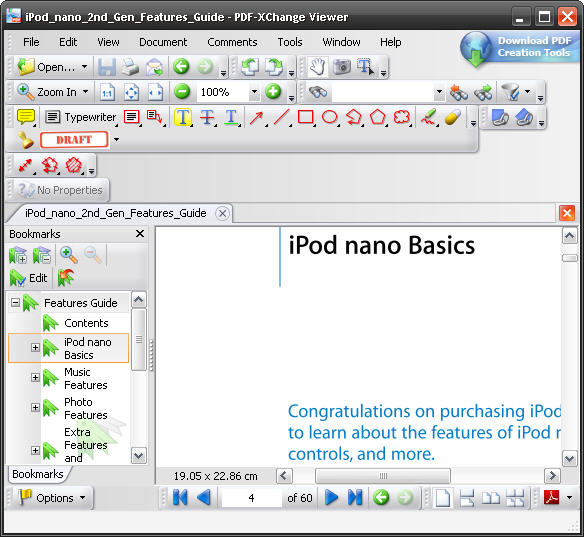The height and width of the screenshot is (537, 584).
Task: Enable continuous facing pages layout
Action: 515,498
